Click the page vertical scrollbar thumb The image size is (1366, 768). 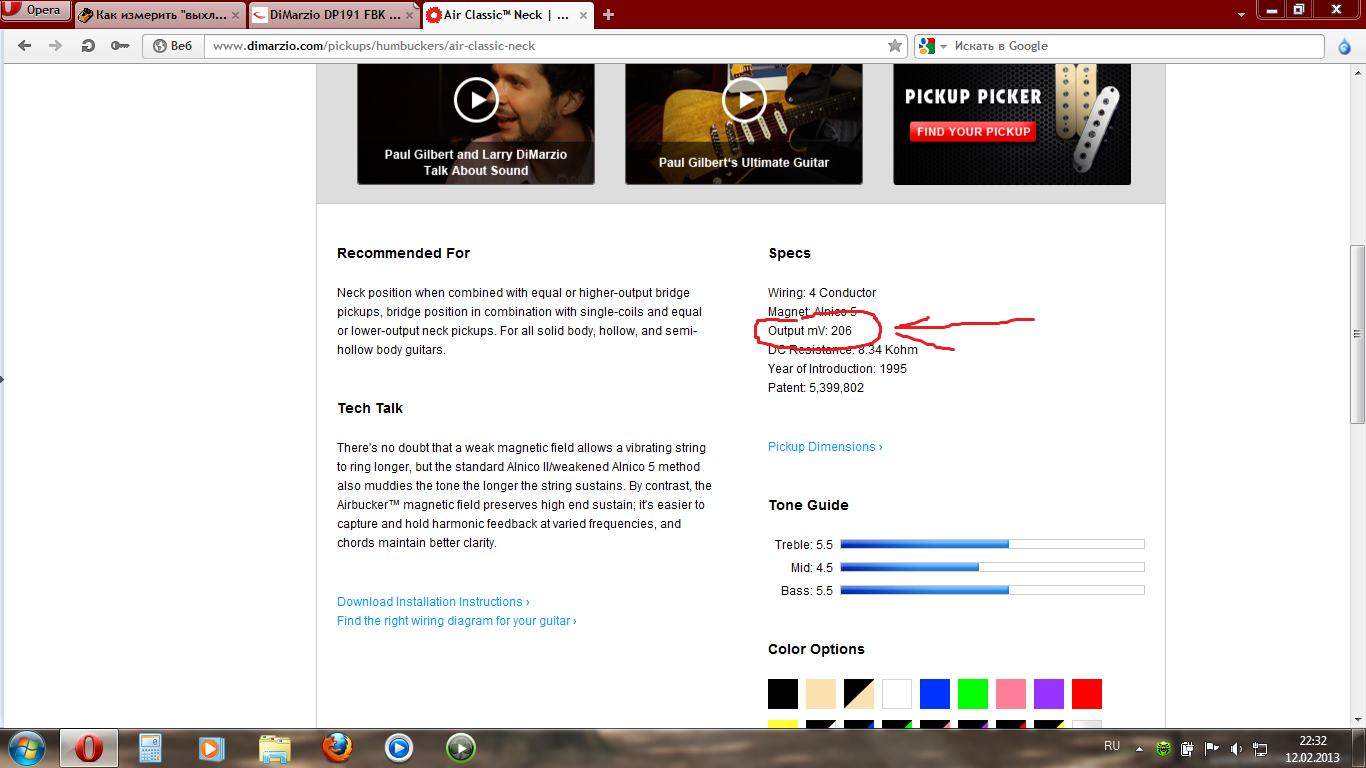[x=1357, y=334]
